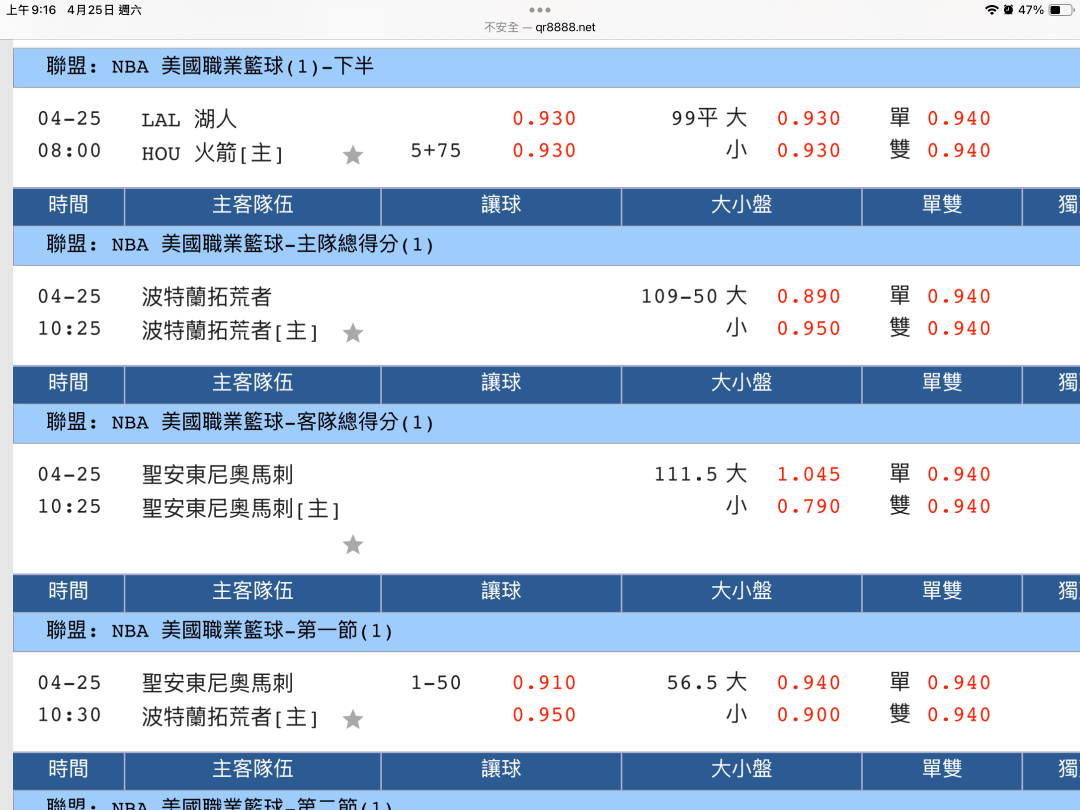The height and width of the screenshot is (810, 1080).
Task: Select 大 0.940 for 56.5 line
Action: (809, 683)
